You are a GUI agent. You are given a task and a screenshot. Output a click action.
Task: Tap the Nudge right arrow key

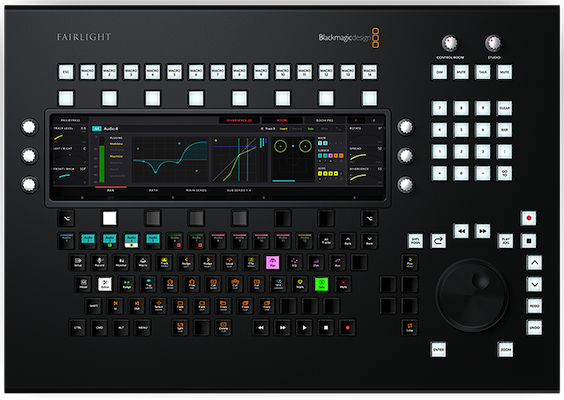coord(208,263)
